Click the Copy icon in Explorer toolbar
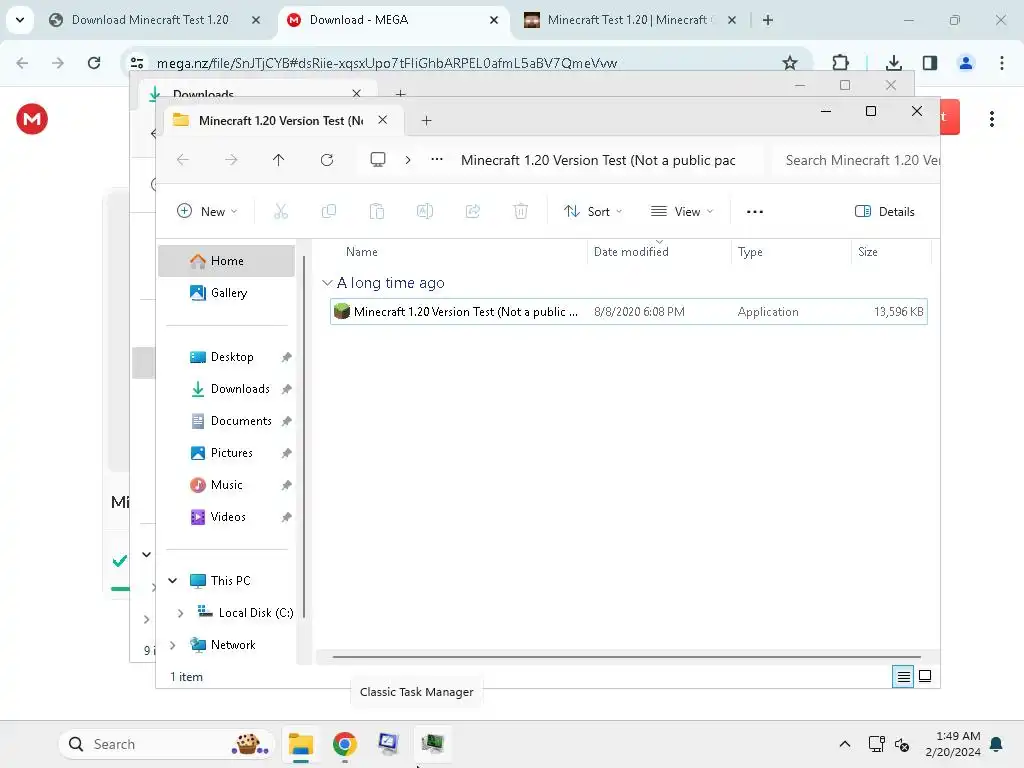This screenshot has height=768, width=1024. [x=328, y=211]
